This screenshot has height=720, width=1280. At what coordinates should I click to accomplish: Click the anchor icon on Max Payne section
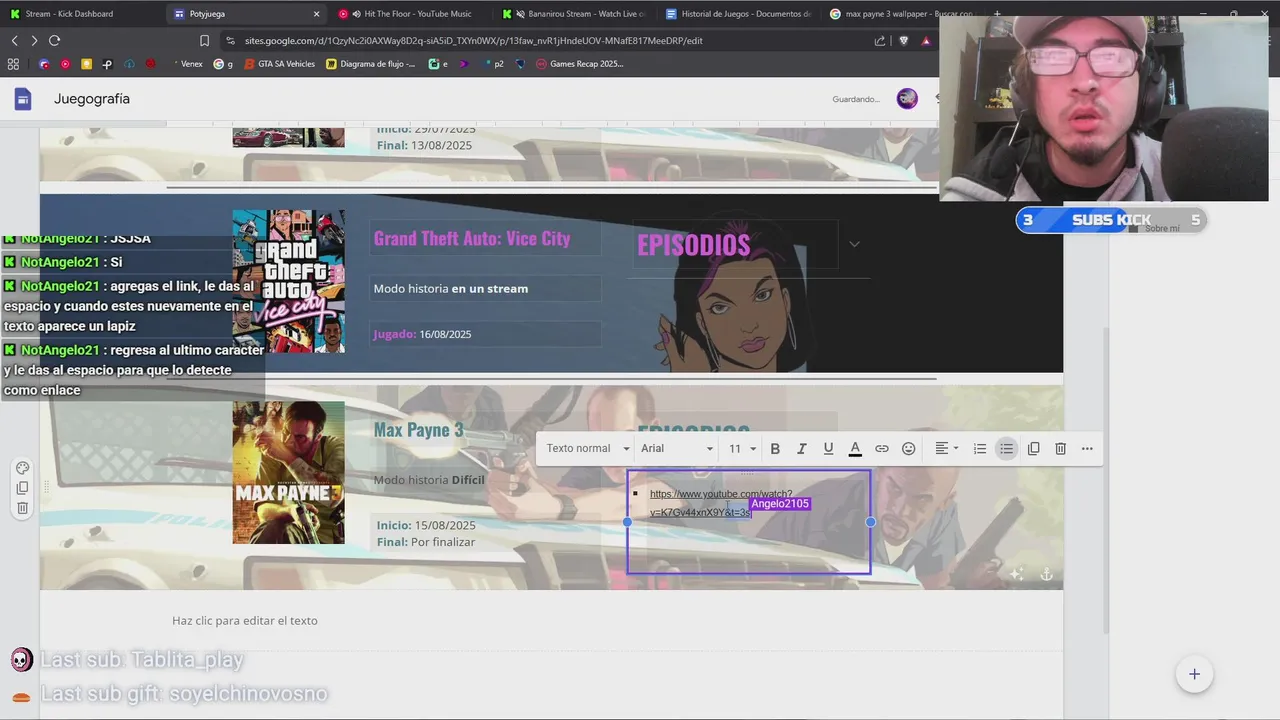pyautogui.click(x=1046, y=574)
